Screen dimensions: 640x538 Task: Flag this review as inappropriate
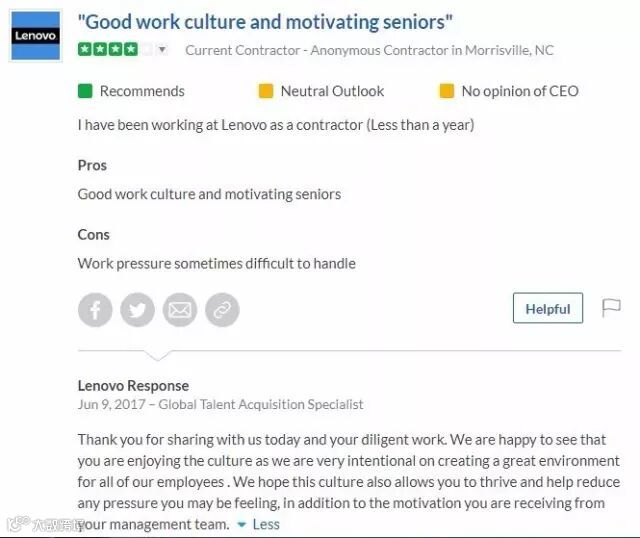tap(611, 308)
